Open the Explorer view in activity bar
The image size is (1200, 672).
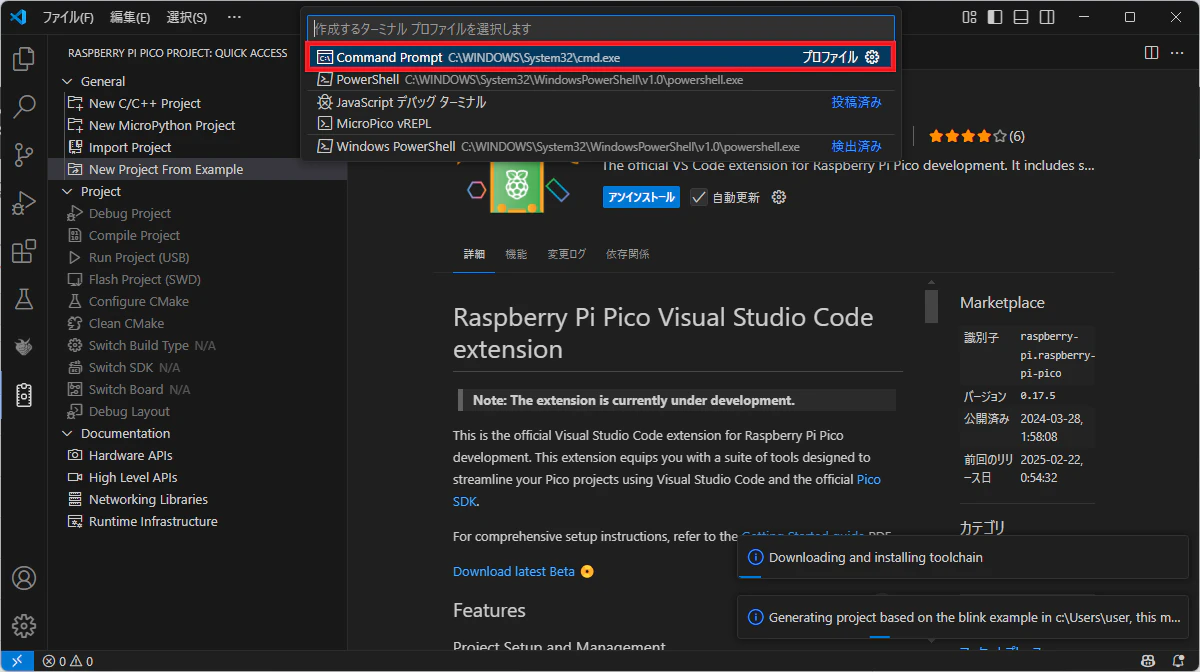tap(23, 59)
